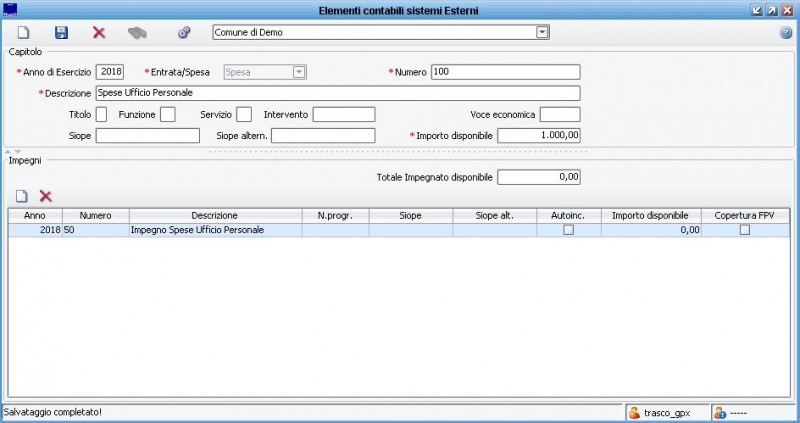Click the Importo disponibile column header
Image resolution: width=800 pixels, height=423 pixels.
[x=650, y=215]
